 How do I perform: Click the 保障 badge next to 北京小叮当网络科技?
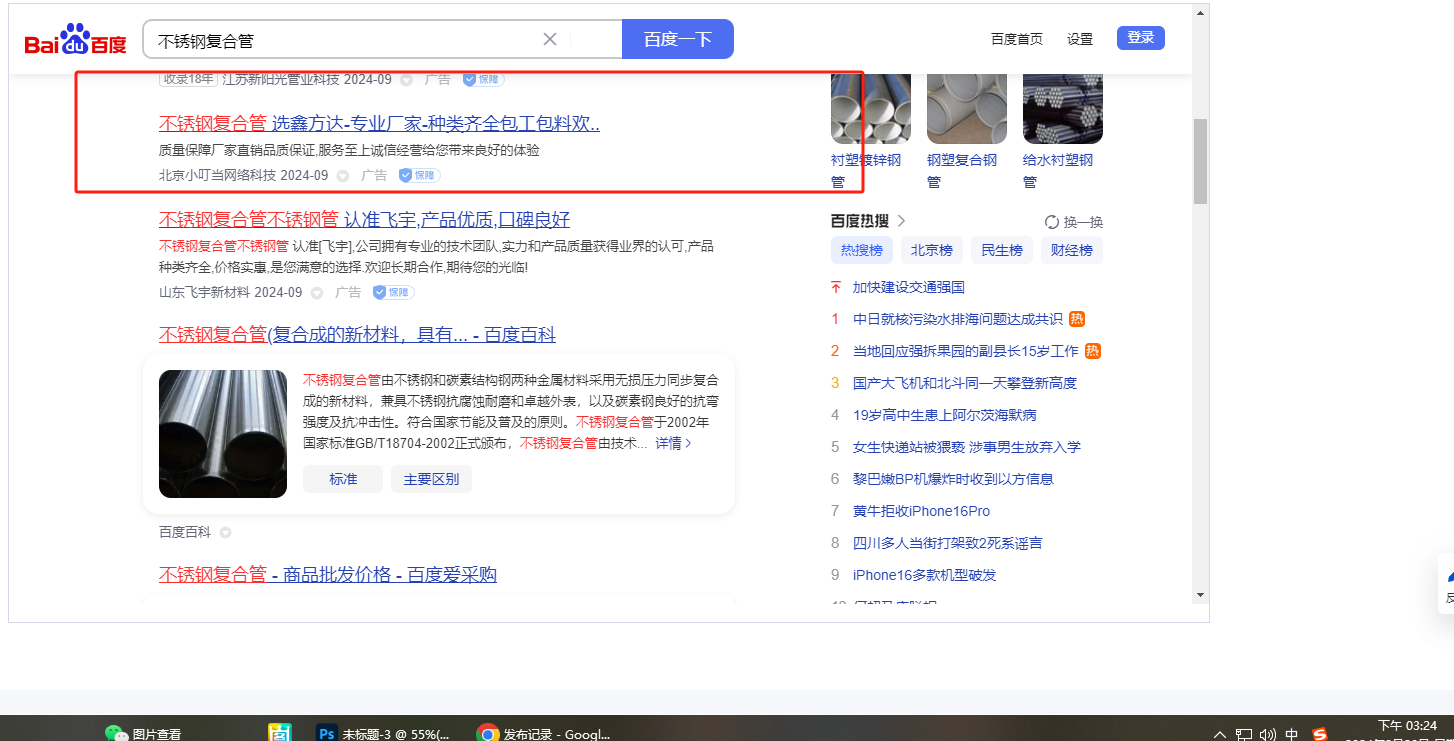[x=419, y=176]
